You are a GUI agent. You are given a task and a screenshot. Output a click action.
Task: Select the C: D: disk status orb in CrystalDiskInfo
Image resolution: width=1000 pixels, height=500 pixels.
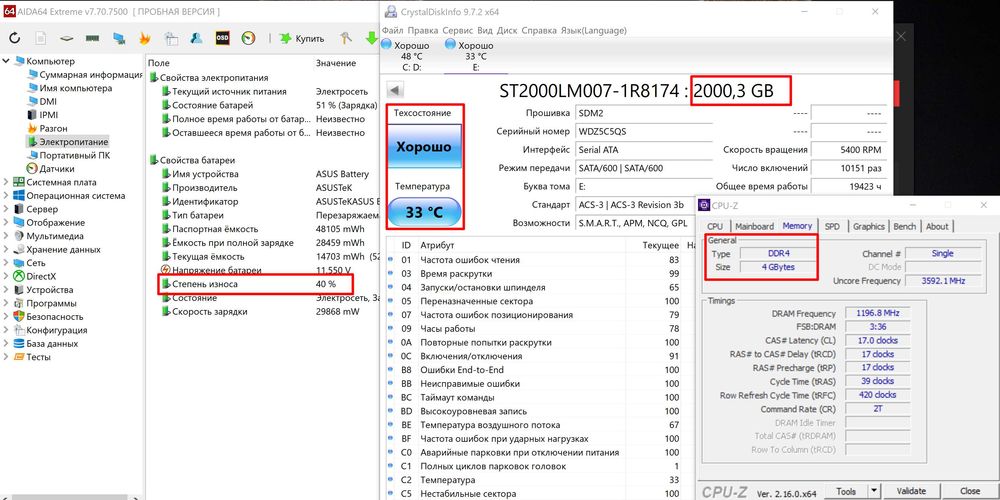(x=388, y=45)
